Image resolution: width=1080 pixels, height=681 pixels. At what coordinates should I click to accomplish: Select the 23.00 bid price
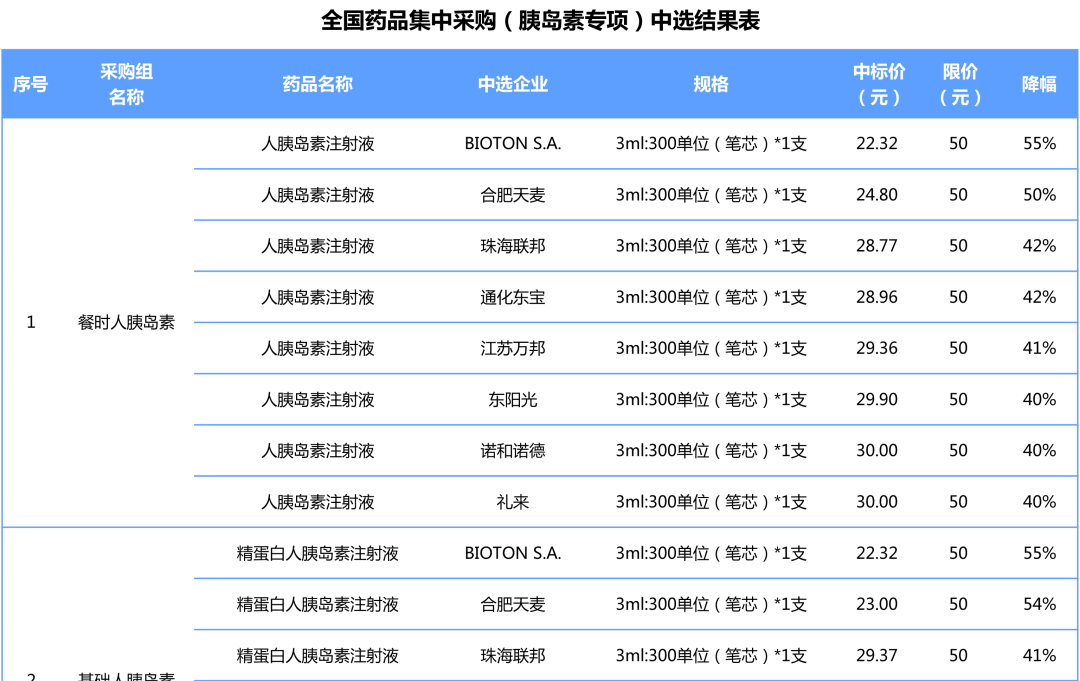click(x=877, y=604)
